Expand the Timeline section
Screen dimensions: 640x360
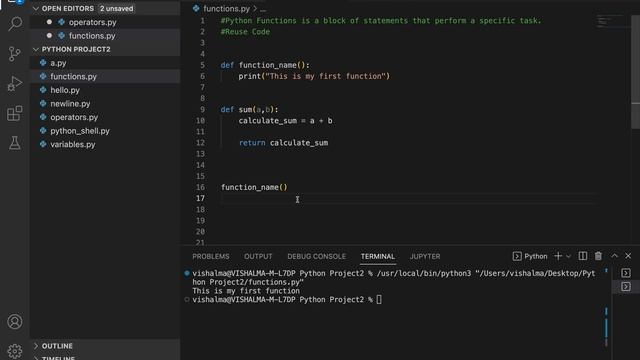[x=36, y=358]
